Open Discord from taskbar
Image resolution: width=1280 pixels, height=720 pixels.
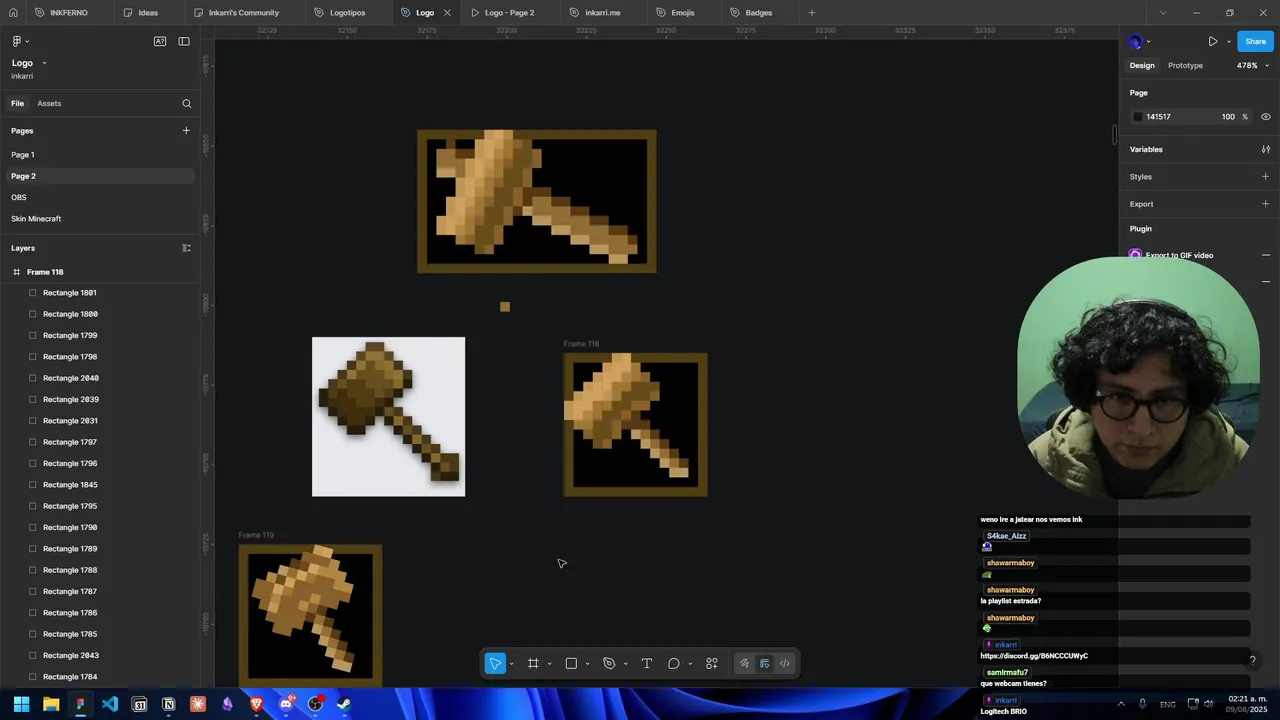pos(286,704)
